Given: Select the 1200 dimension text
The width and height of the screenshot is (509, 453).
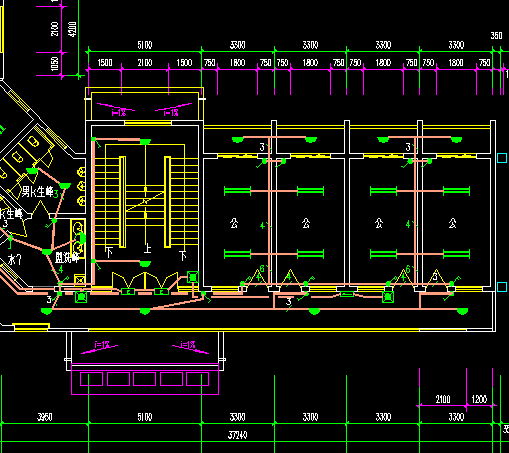Looking at the screenshot, I should 479,399.
